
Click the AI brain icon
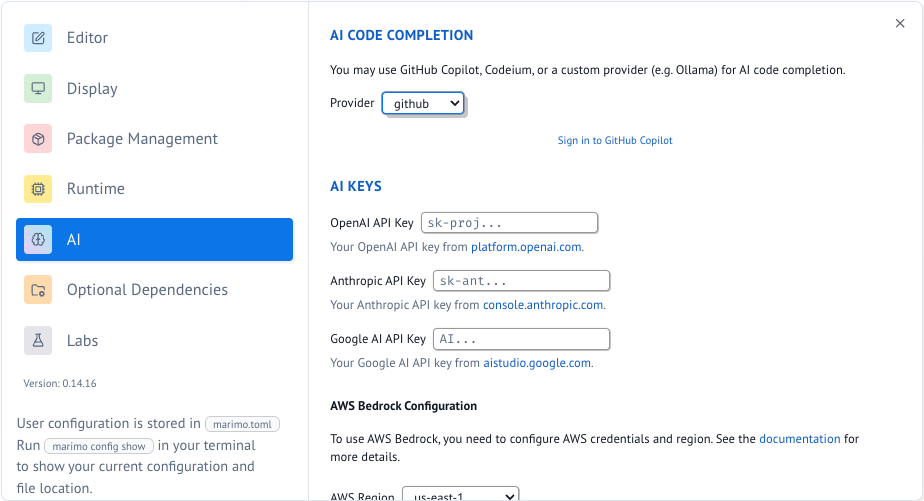(x=38, y=240)
